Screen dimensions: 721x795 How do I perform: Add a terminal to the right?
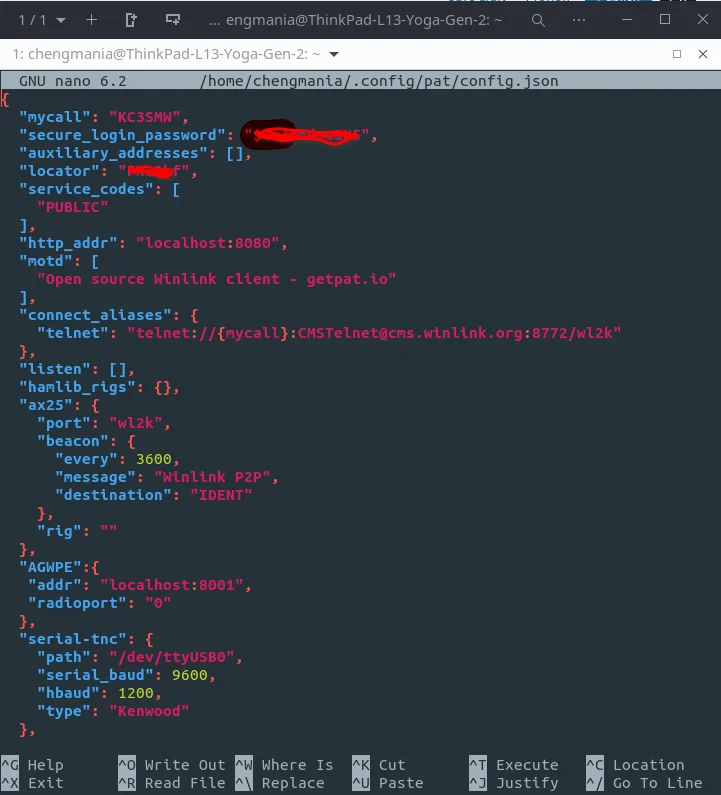pyautogui.click(x=132, y=19)
